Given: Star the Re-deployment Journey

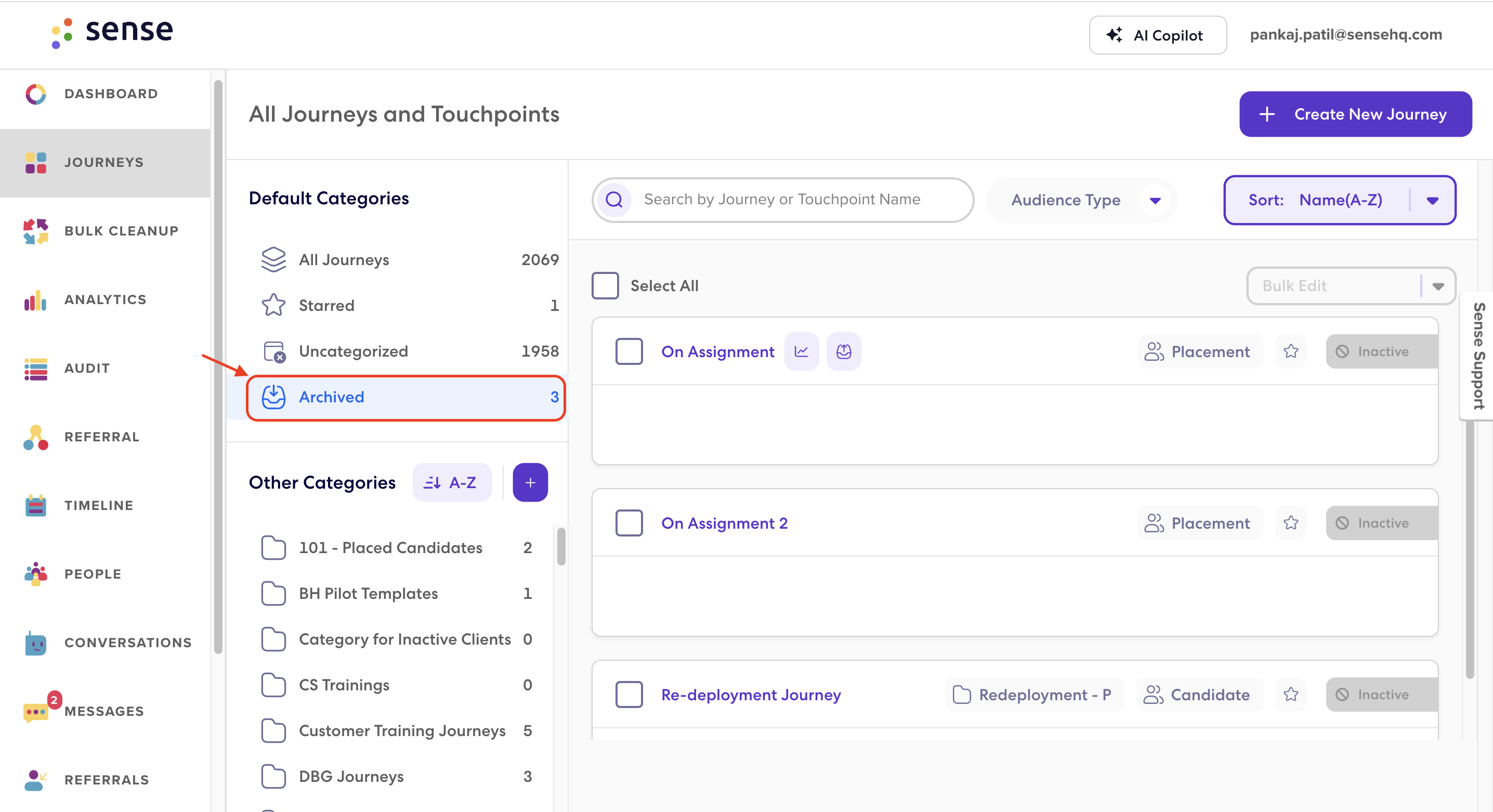Looking at the screenshot, I should click(1290, 695).
